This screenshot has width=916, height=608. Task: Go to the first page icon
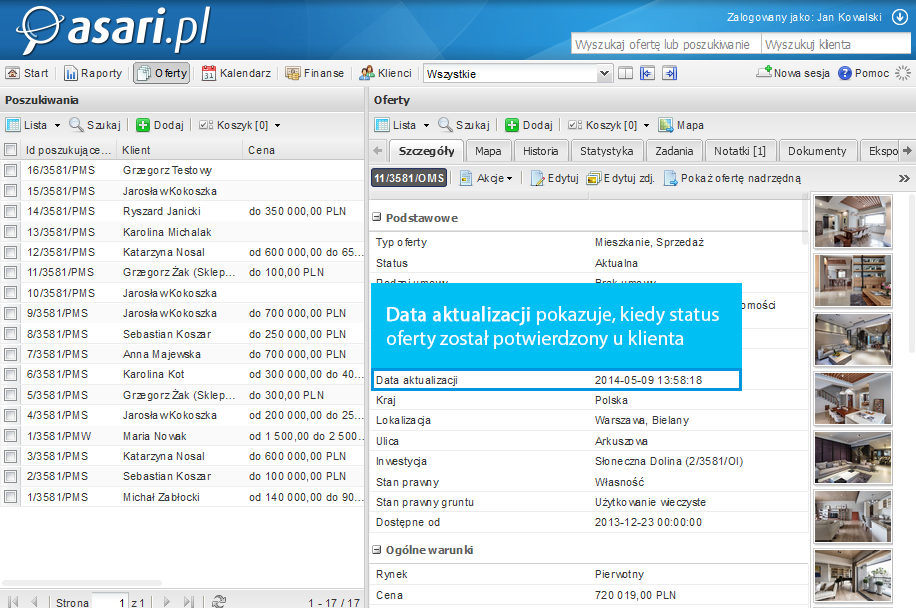tap(13, 601)
